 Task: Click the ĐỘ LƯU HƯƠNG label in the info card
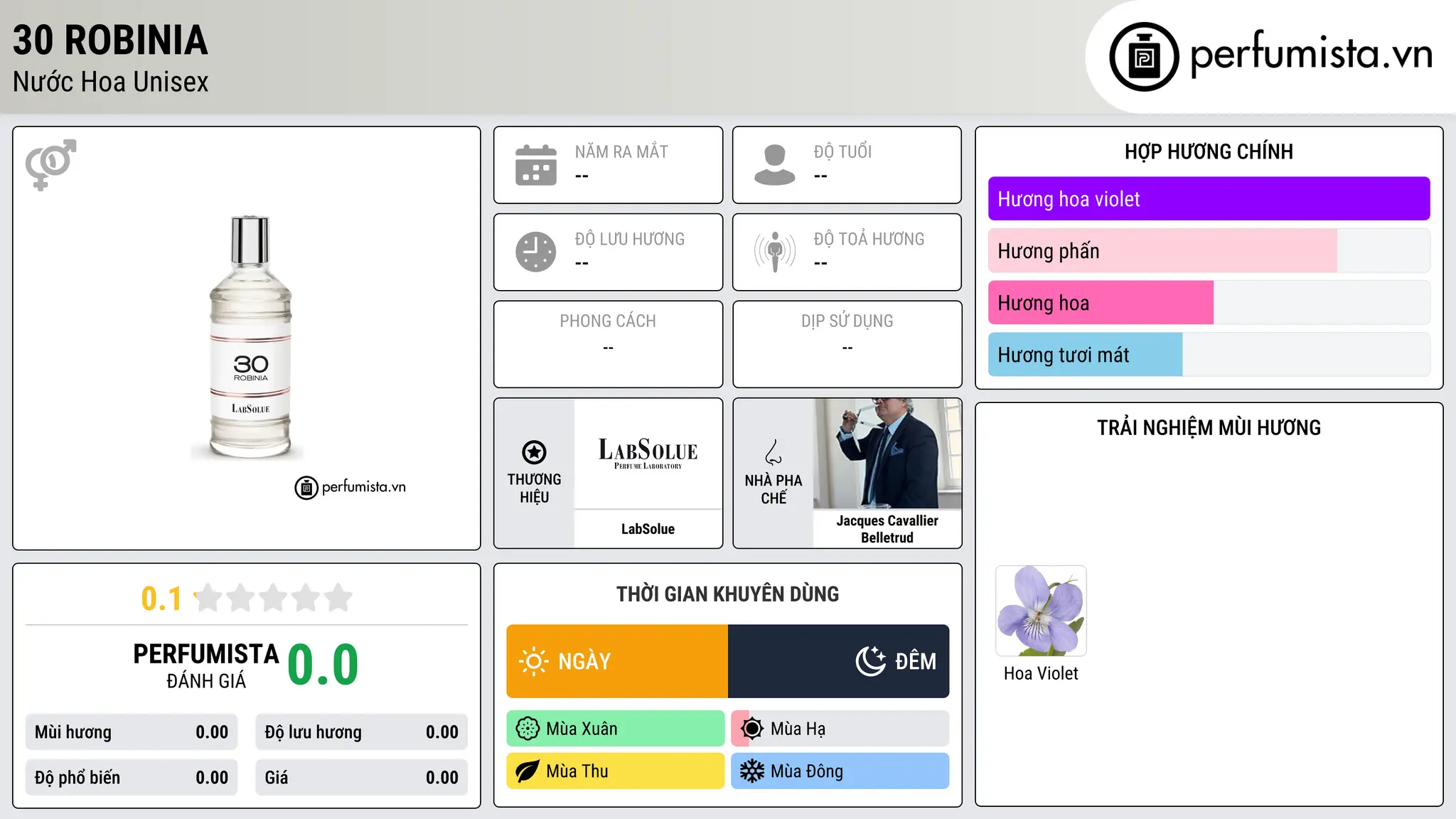tap(629, 239)
